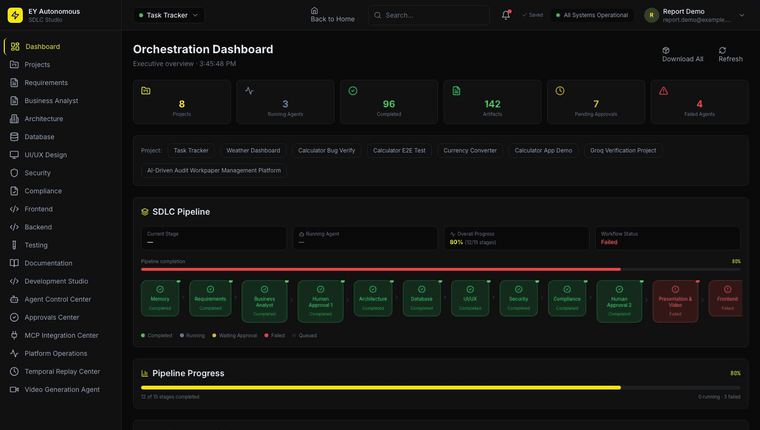Click the Testing tube icon
Image resolution: width=760 pixels, height=430 pixels.
[15, 245]
